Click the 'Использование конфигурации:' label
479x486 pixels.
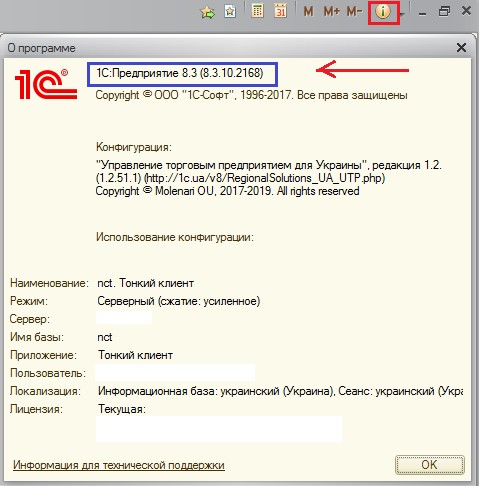pos(175,237)
